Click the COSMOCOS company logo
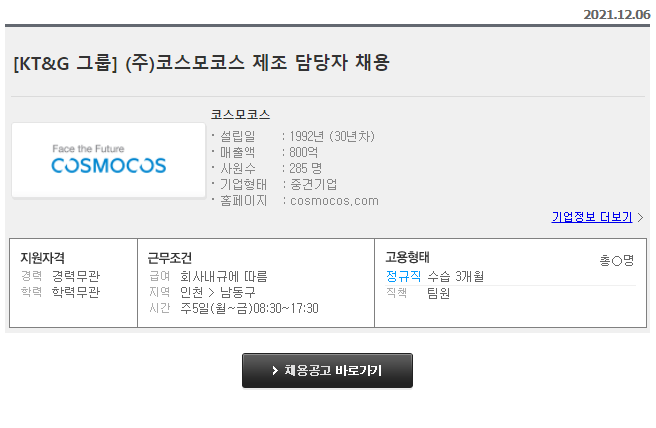The image size is (656, 428). [109, 160]
